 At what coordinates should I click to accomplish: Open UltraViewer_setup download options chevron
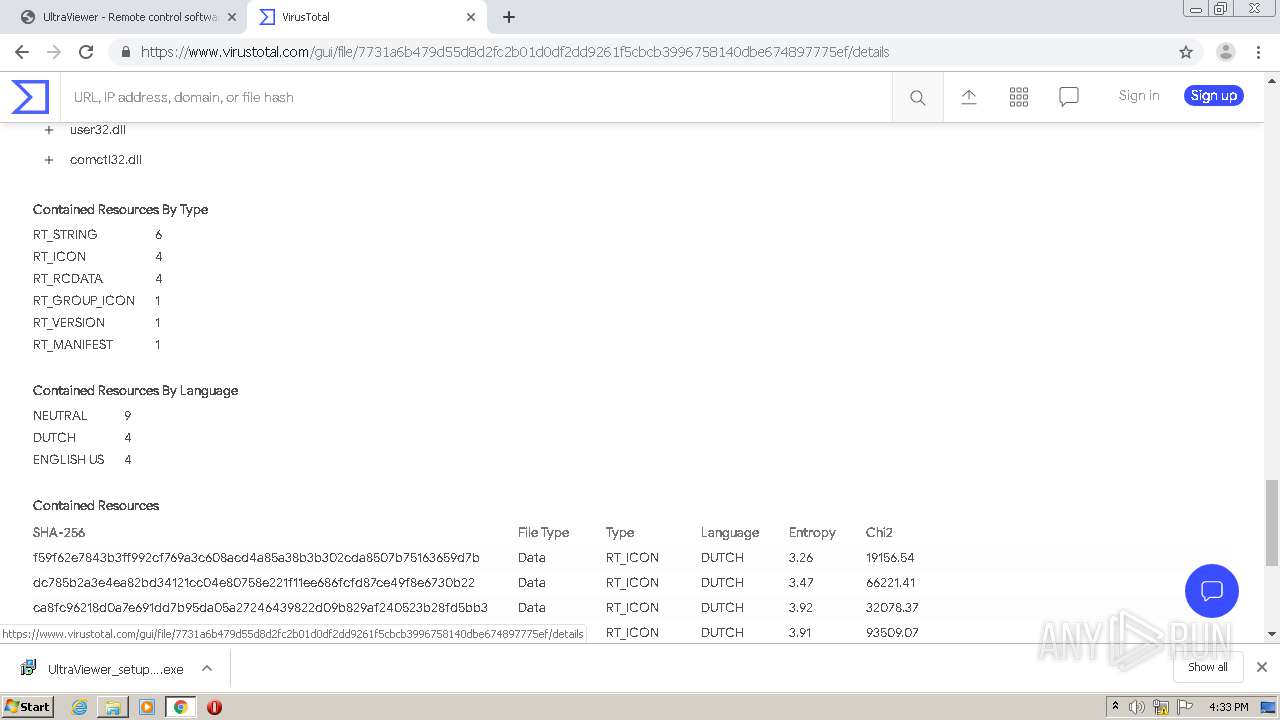click(x=207, y=668)
